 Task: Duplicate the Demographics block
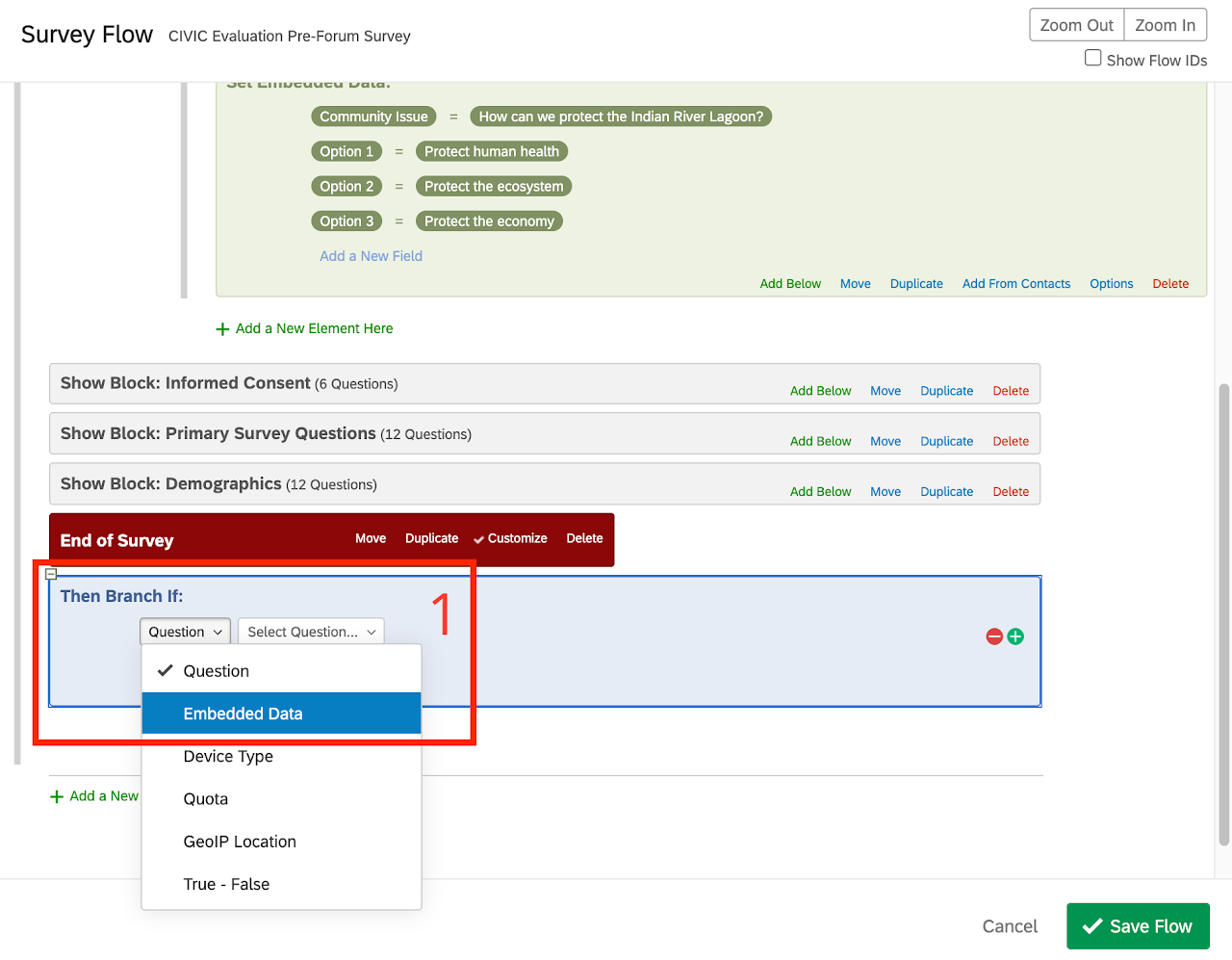946,491
